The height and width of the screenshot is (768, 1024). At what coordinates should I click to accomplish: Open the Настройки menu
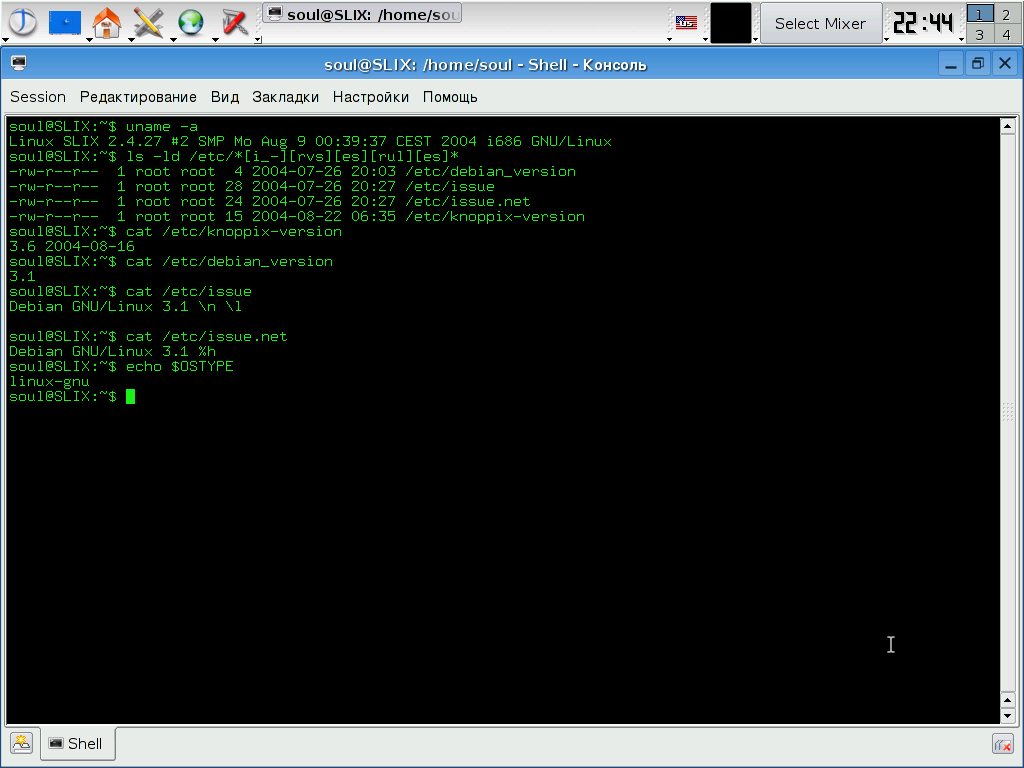coord(371,97)
